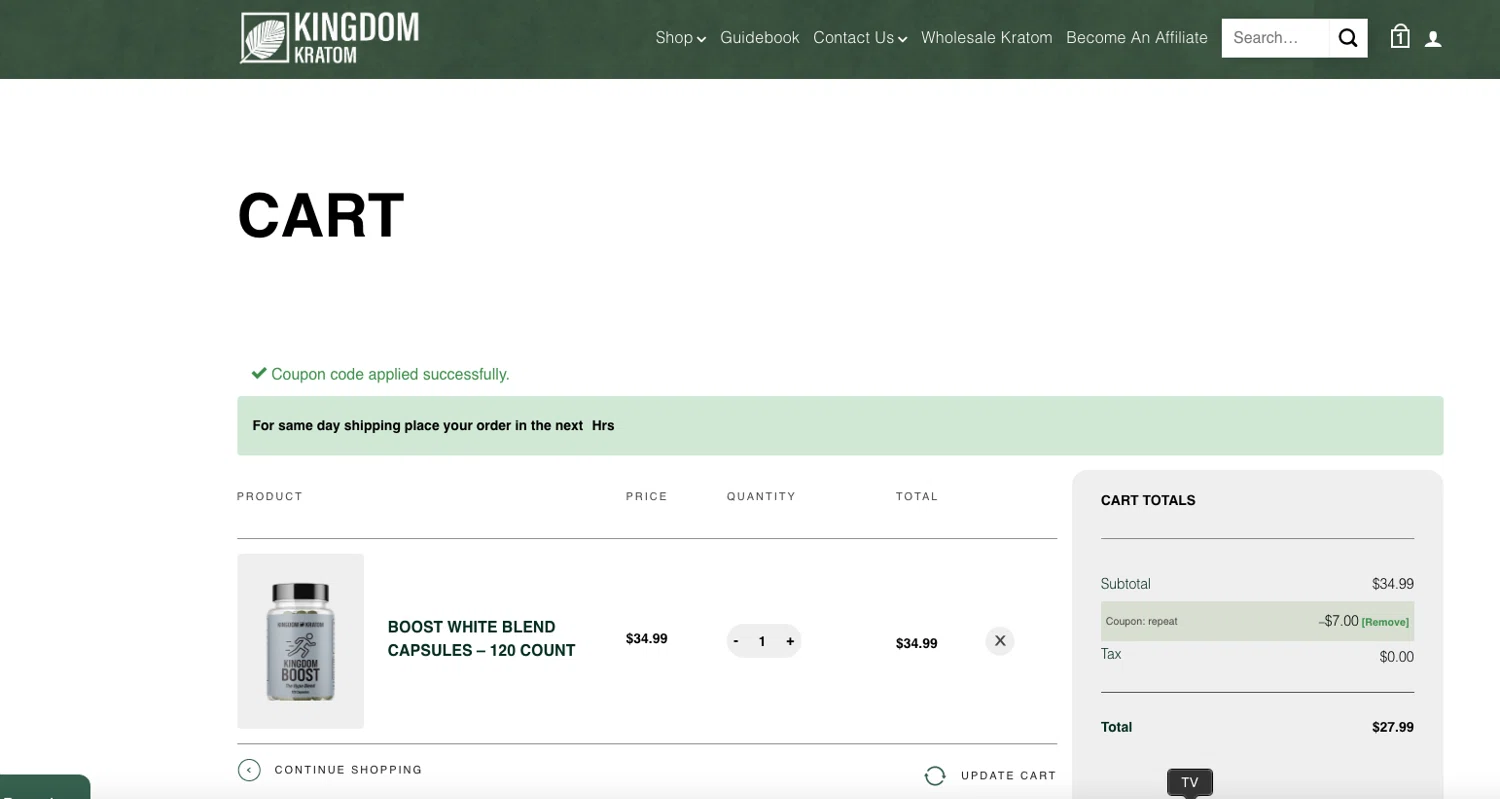Open the user account icon

1433,39
